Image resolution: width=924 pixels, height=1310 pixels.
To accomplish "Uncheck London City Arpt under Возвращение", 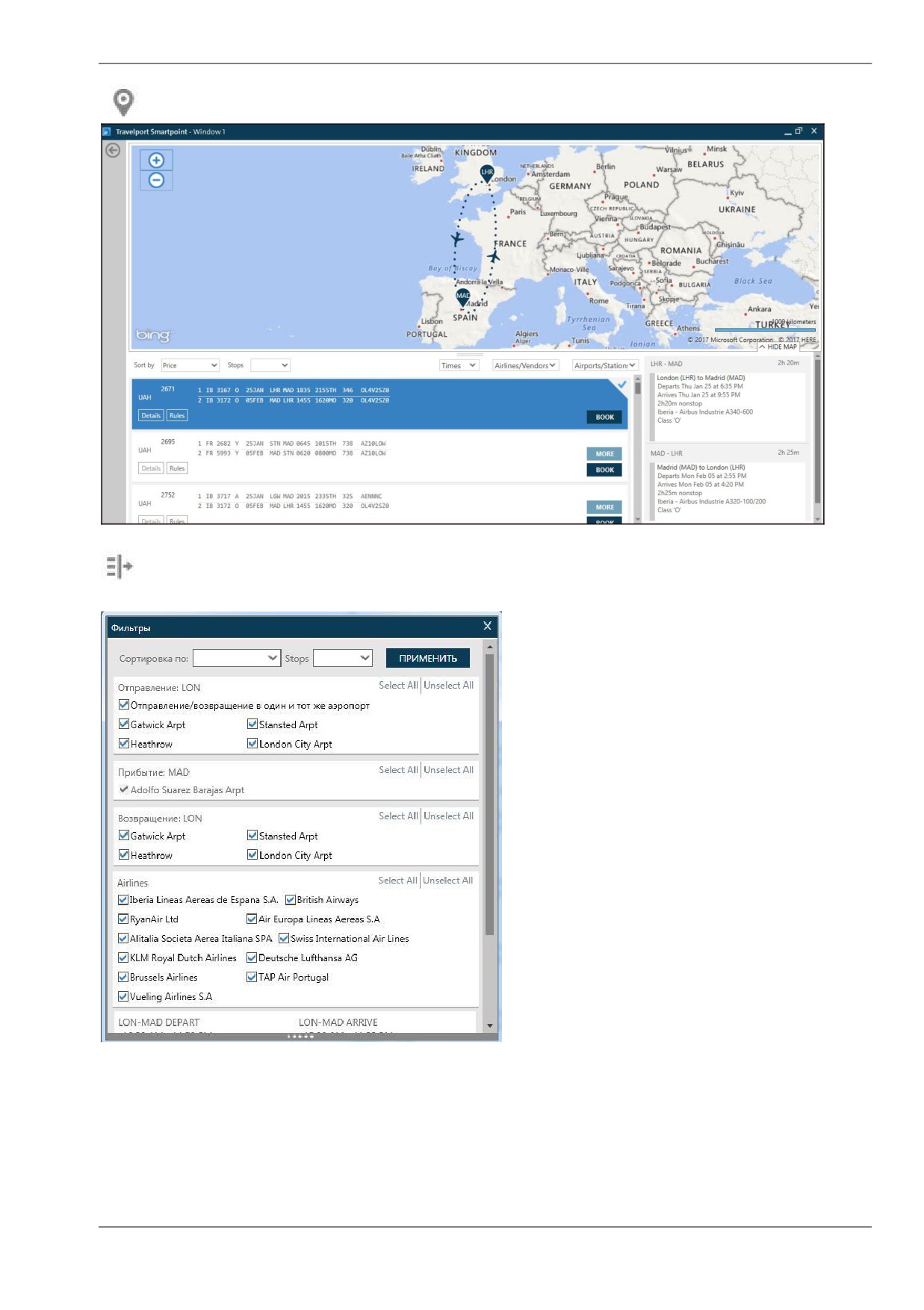I will point(252,854).
